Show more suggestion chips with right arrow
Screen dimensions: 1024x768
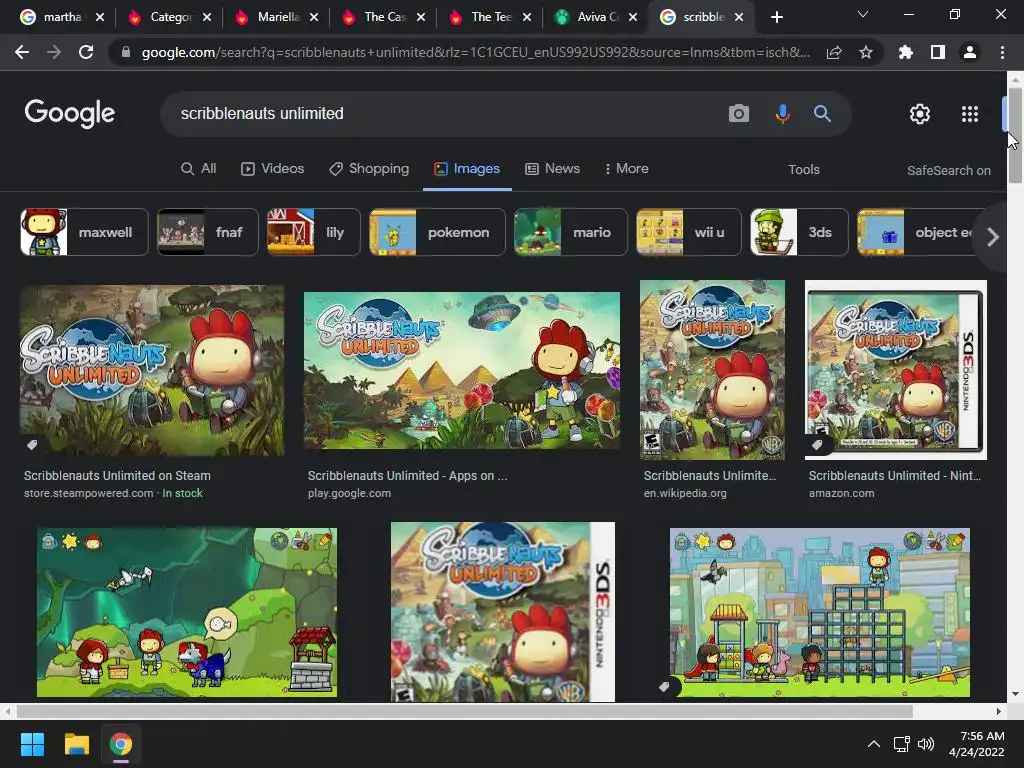pos(993,236)
